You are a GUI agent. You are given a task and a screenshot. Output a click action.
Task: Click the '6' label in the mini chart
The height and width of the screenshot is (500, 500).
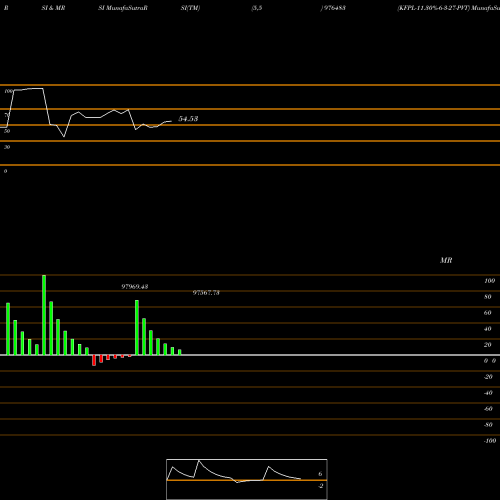pos(320,474)
